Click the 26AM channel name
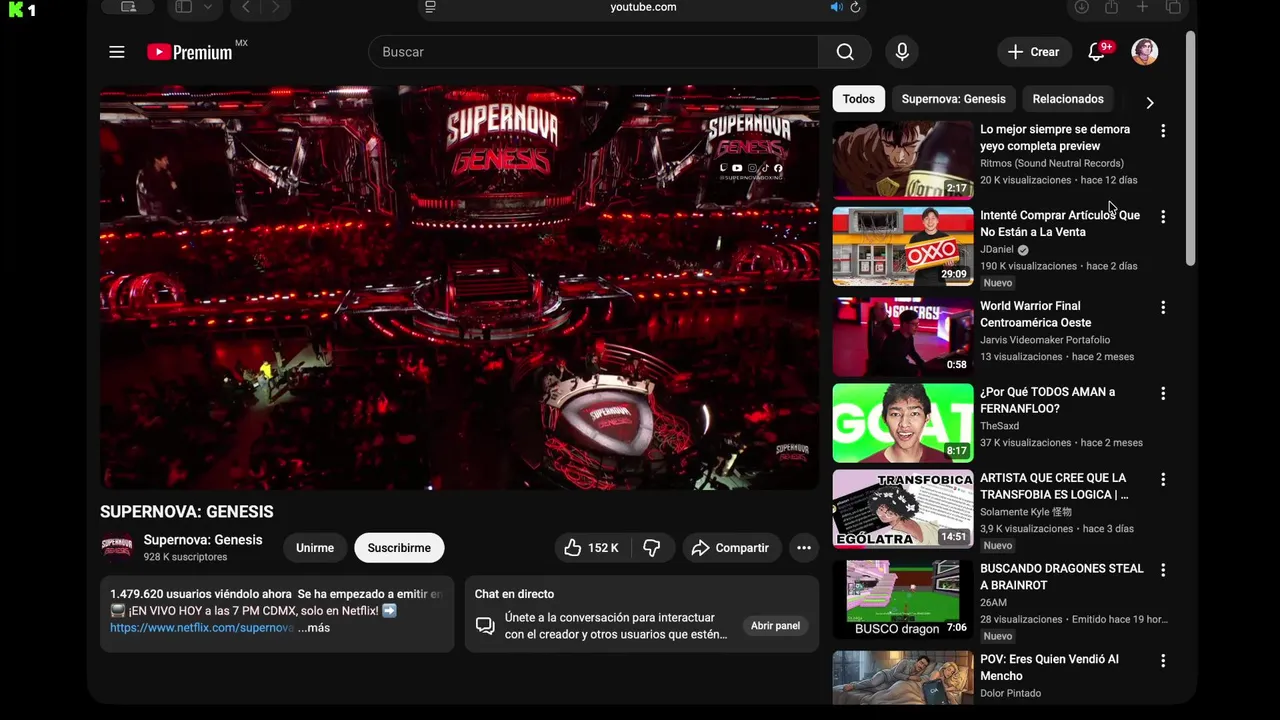Viewport: 1280px width, 720px height. click(x=993, y=603)
